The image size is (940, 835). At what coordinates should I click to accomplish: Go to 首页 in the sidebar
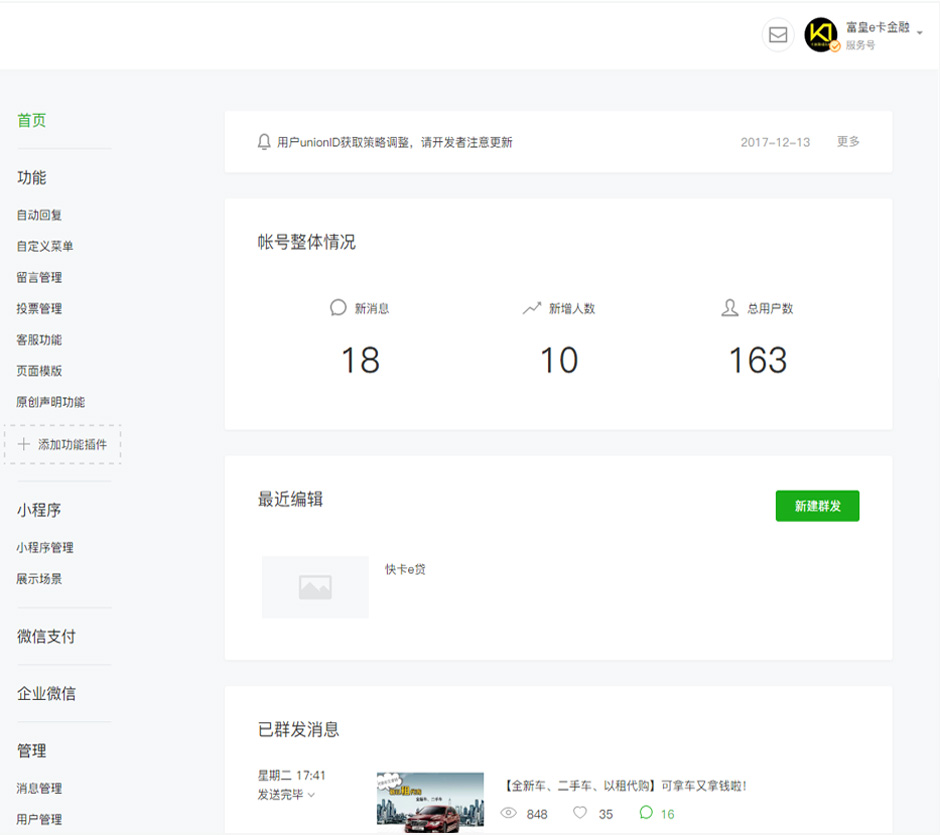coord(32,121)
